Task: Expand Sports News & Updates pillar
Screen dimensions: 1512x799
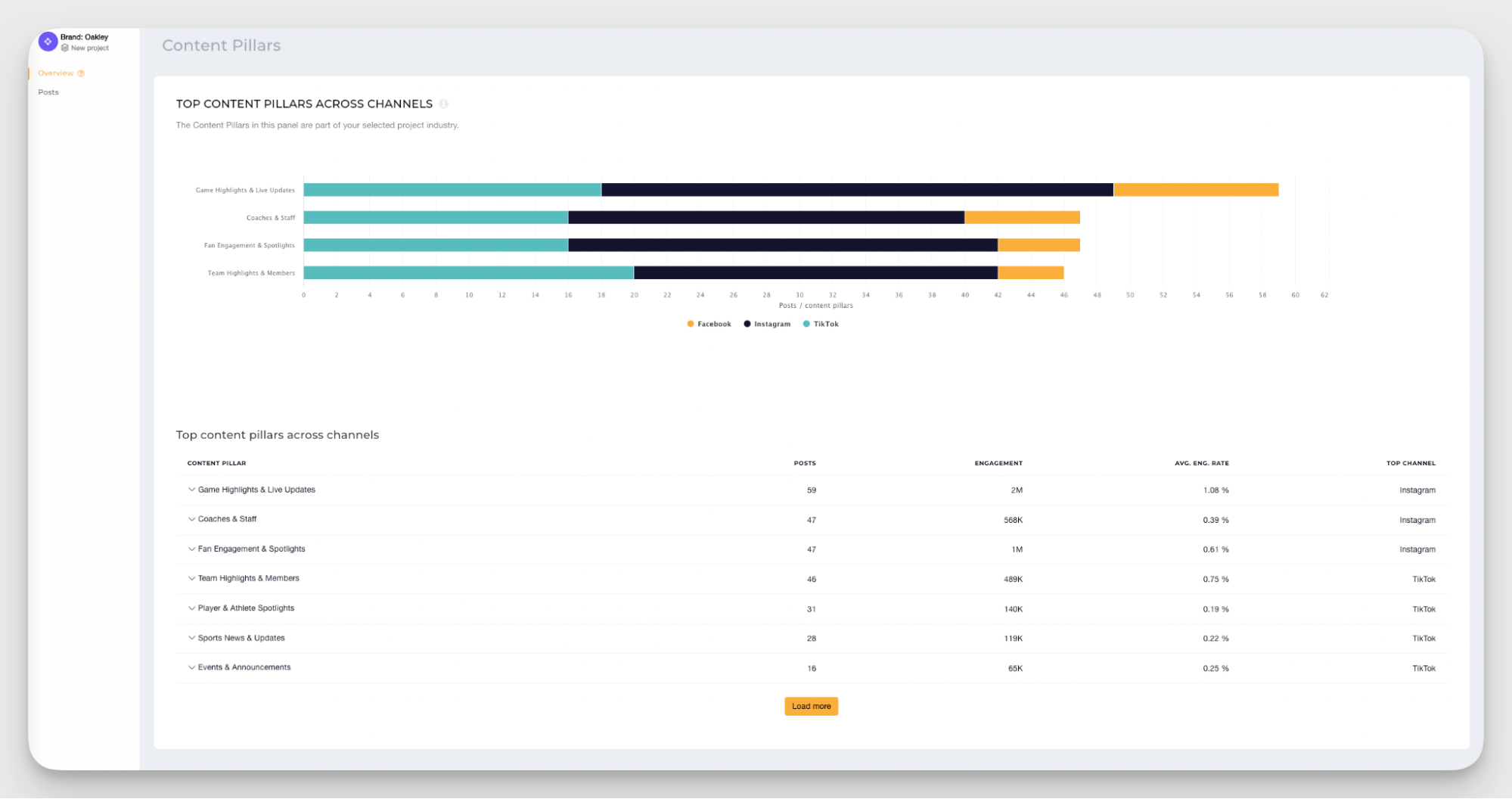Action: [x=191, y=638]
